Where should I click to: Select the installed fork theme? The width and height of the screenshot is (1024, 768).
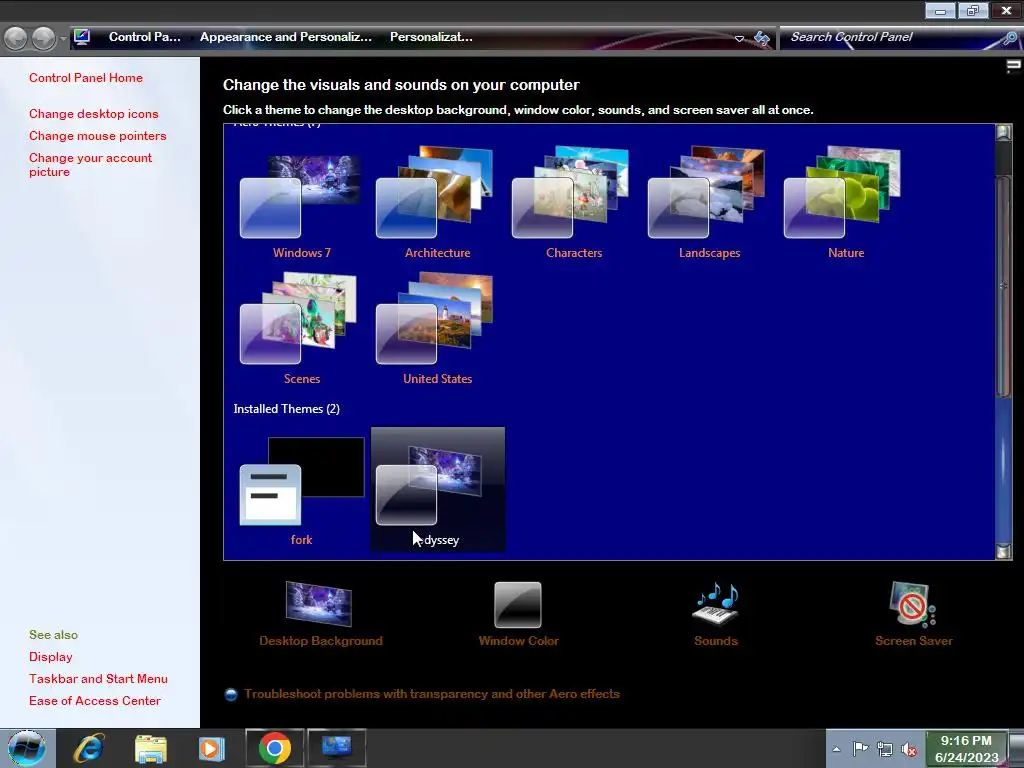[x=301, y=490]
